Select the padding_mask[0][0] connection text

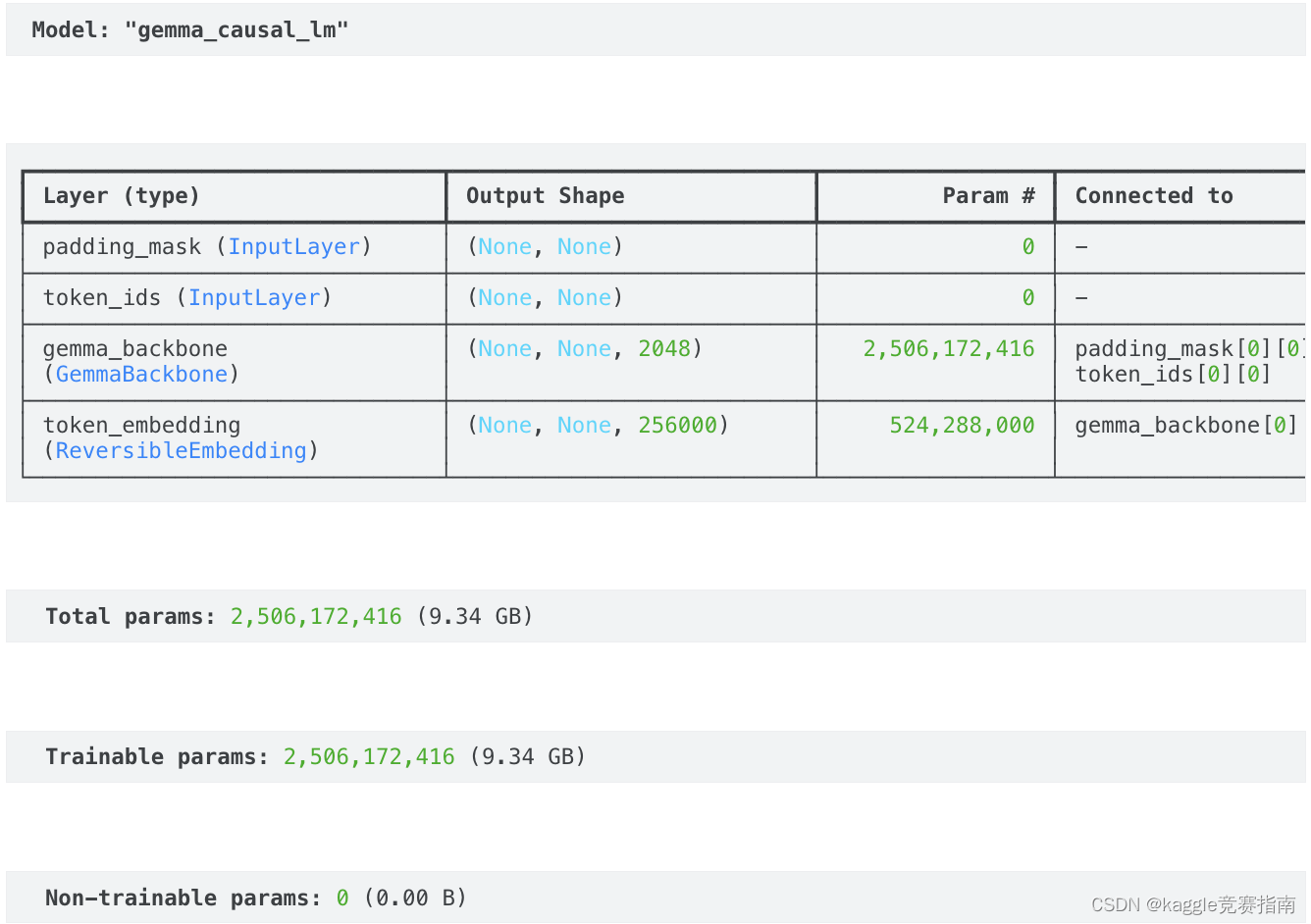click(x=1190, y=349)
